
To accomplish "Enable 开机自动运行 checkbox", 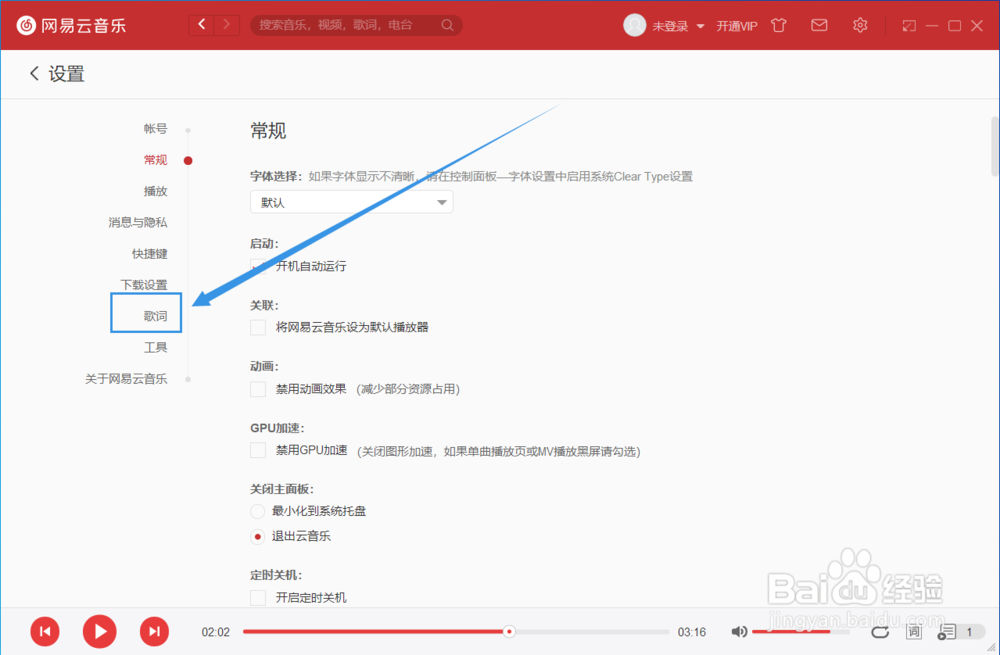I will click(258, 266).
